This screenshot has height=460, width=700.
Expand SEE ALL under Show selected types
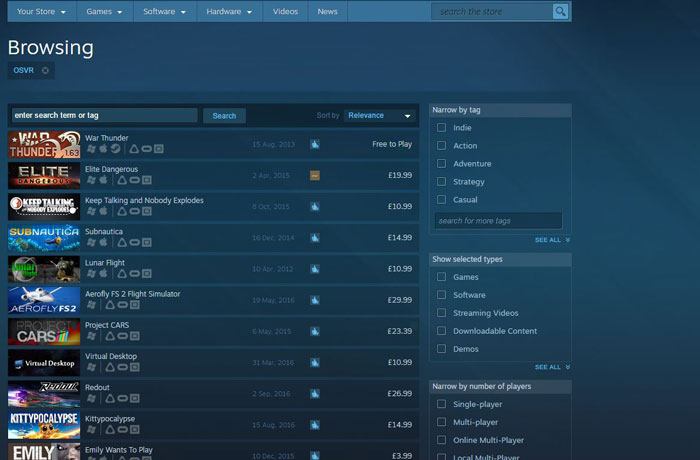tap(552, 367)
